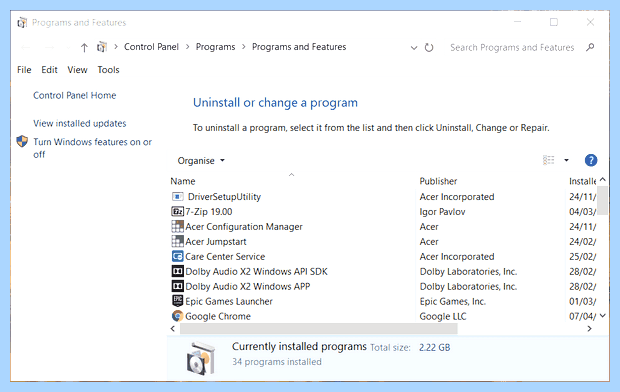Select the Care Center Service name
This screenshot has width=620, height=392.
(x=225, y=257)
